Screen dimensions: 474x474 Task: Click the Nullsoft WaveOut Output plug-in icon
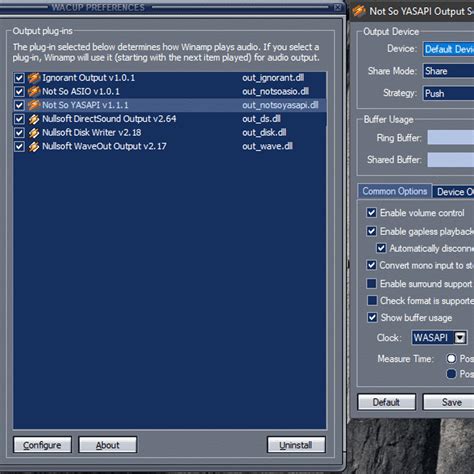[34, 146]
